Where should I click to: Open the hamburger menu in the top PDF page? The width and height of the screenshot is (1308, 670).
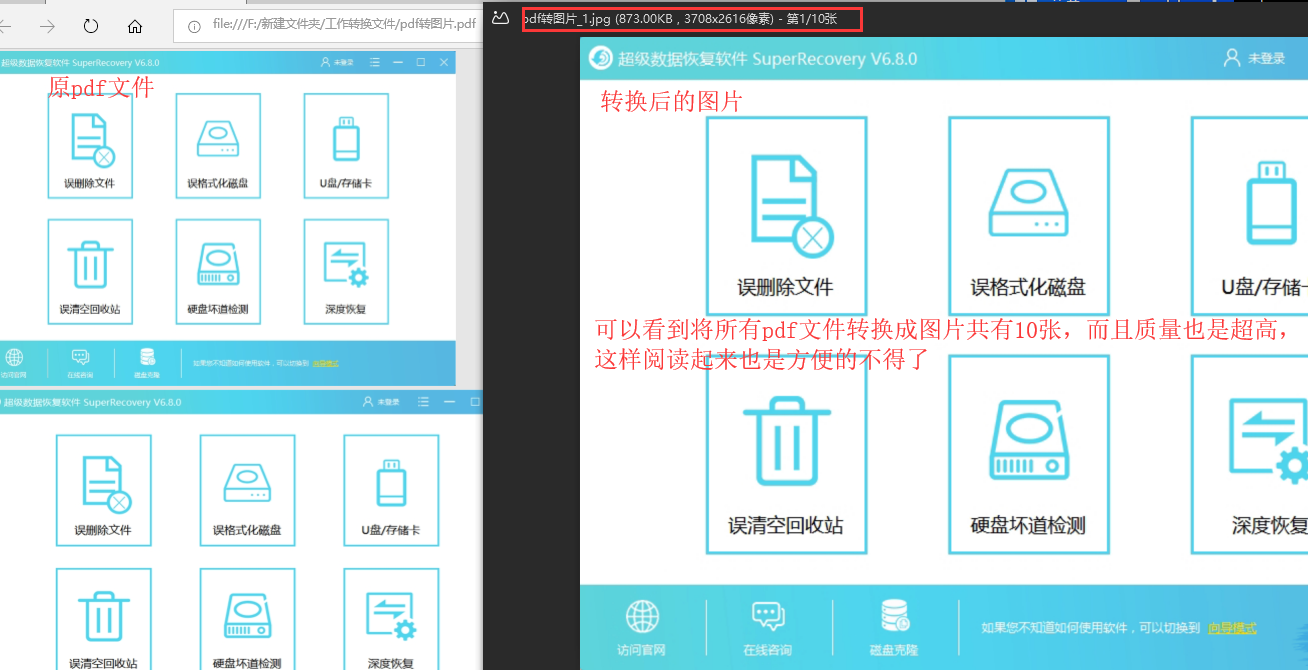coord(375,62)
